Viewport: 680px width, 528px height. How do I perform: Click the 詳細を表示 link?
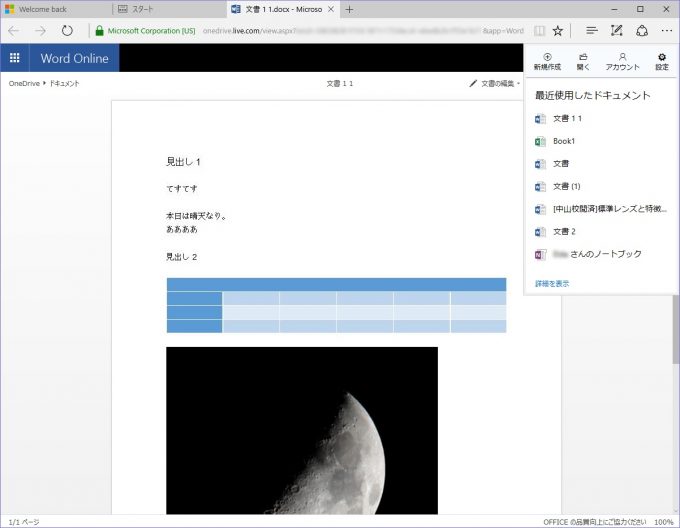point(552,284)
